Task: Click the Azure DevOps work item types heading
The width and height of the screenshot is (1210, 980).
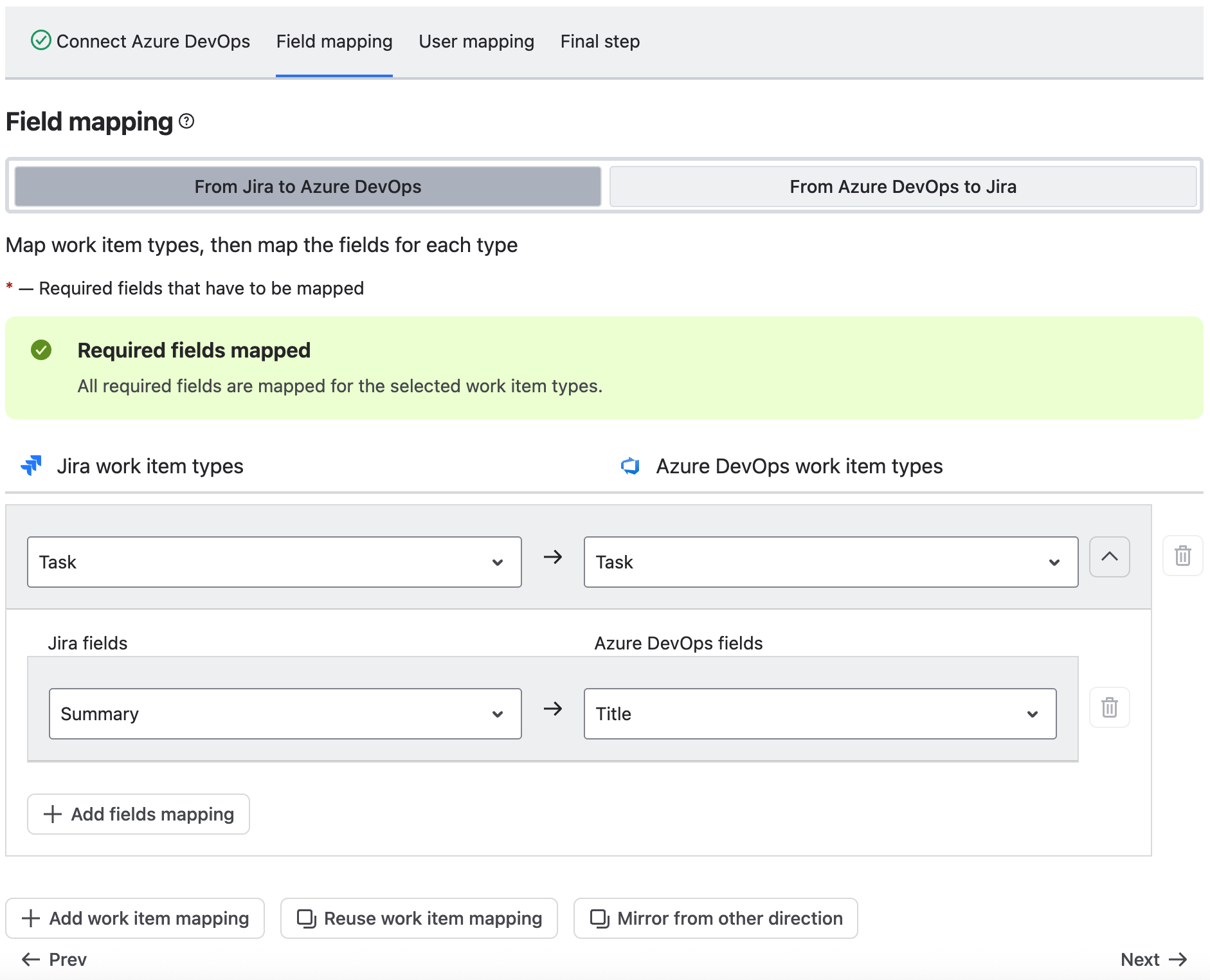Action: 799,466
